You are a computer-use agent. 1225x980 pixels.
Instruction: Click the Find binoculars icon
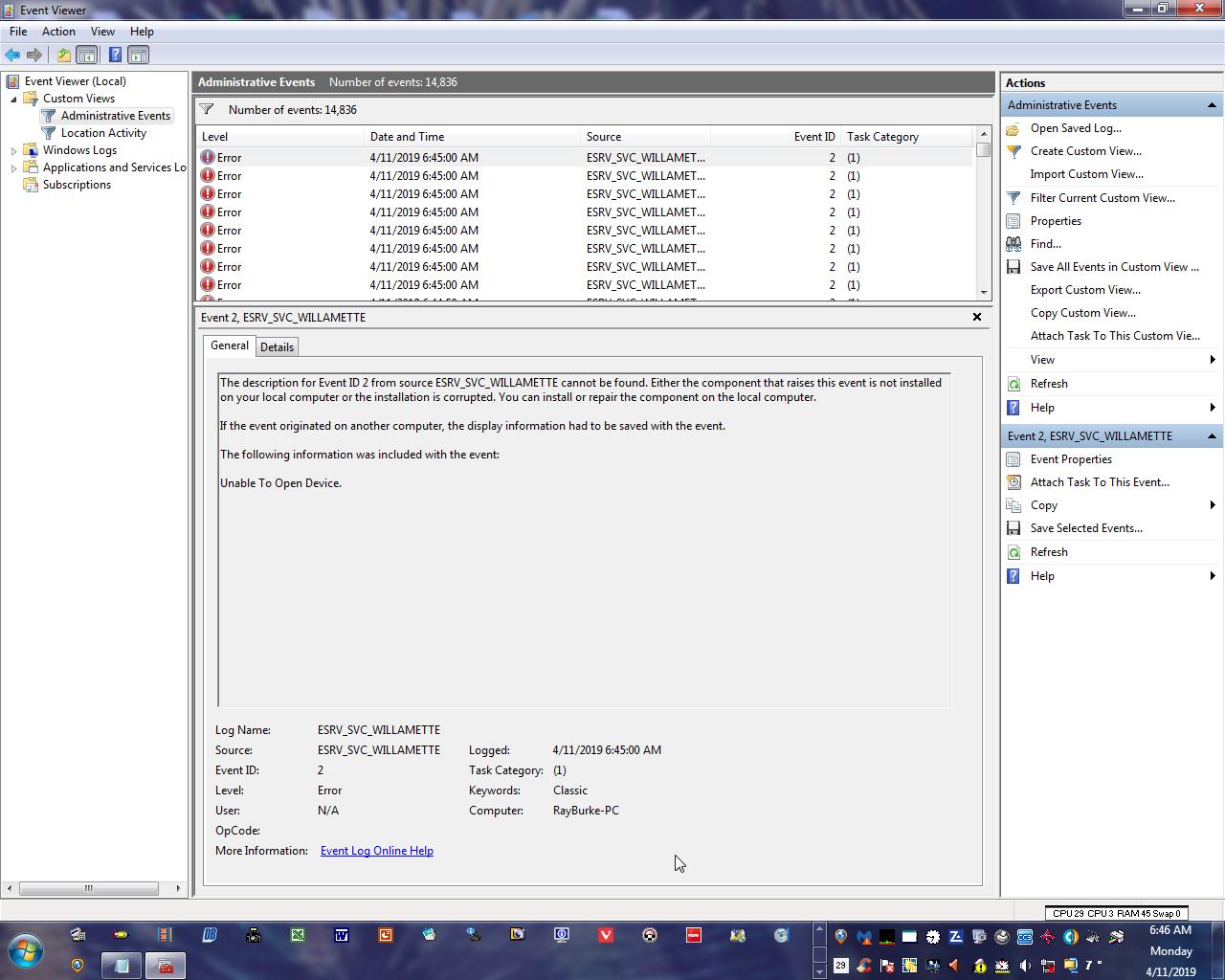coord(1013,244)
